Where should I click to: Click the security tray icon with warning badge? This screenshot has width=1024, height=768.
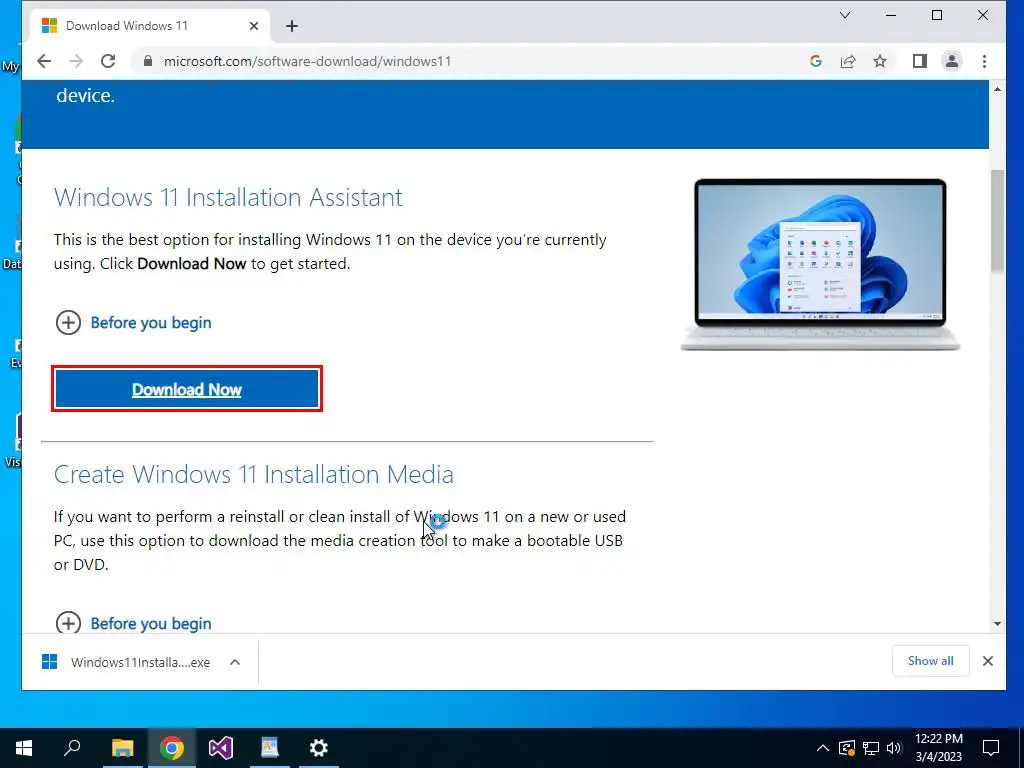click(847, 748)
